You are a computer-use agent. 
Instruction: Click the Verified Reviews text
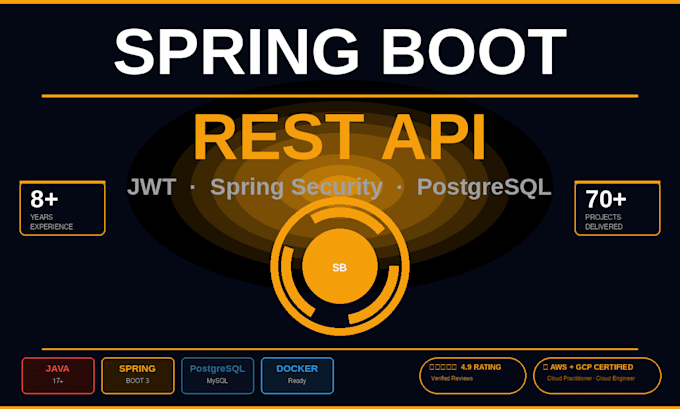[452, 378]
